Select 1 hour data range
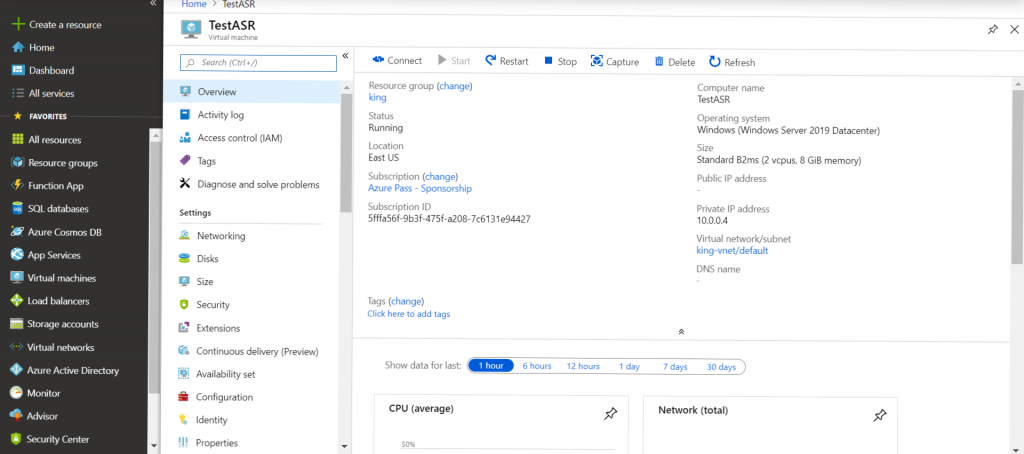Image resolution: width=1024 pixels, height=454 pixels. (490, 366)
